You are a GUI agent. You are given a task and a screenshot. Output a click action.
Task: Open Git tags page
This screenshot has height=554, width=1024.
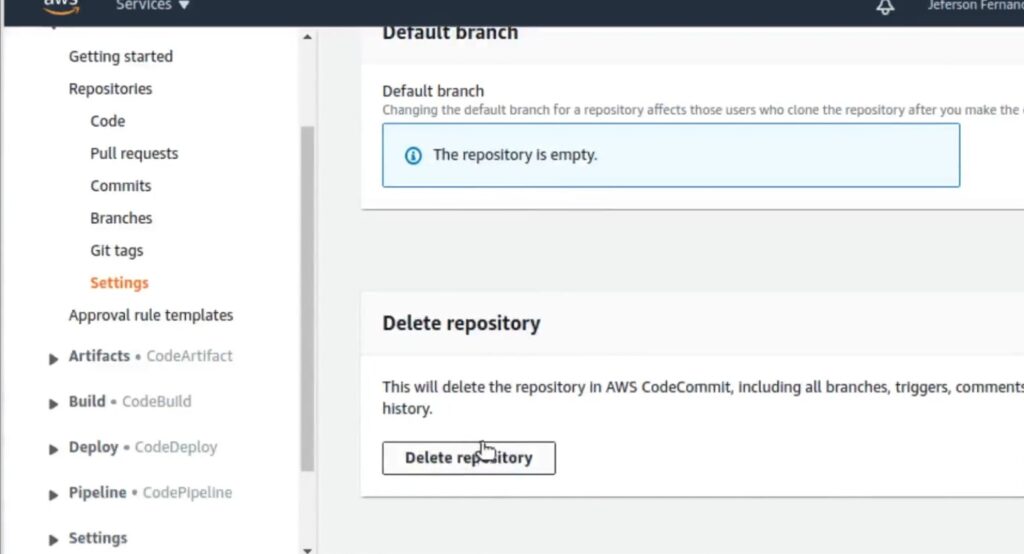click(116, 251)
